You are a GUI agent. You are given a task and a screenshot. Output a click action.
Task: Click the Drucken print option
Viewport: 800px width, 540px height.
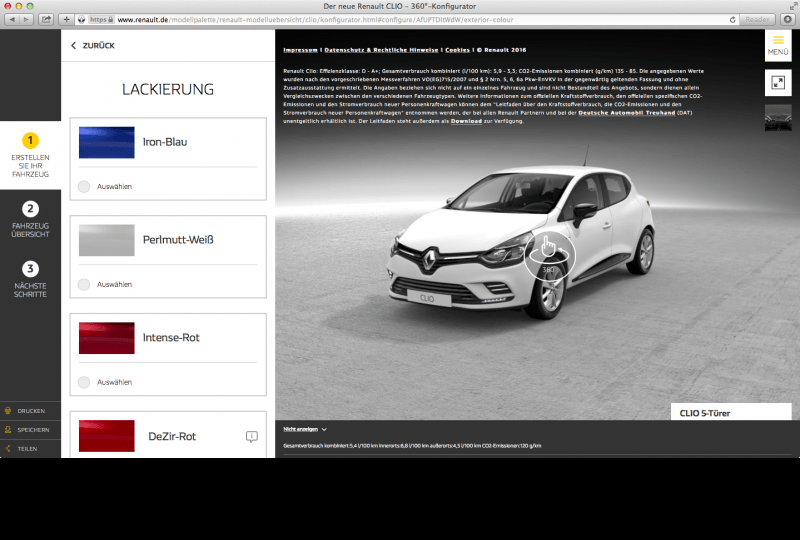tap(30, 411)
